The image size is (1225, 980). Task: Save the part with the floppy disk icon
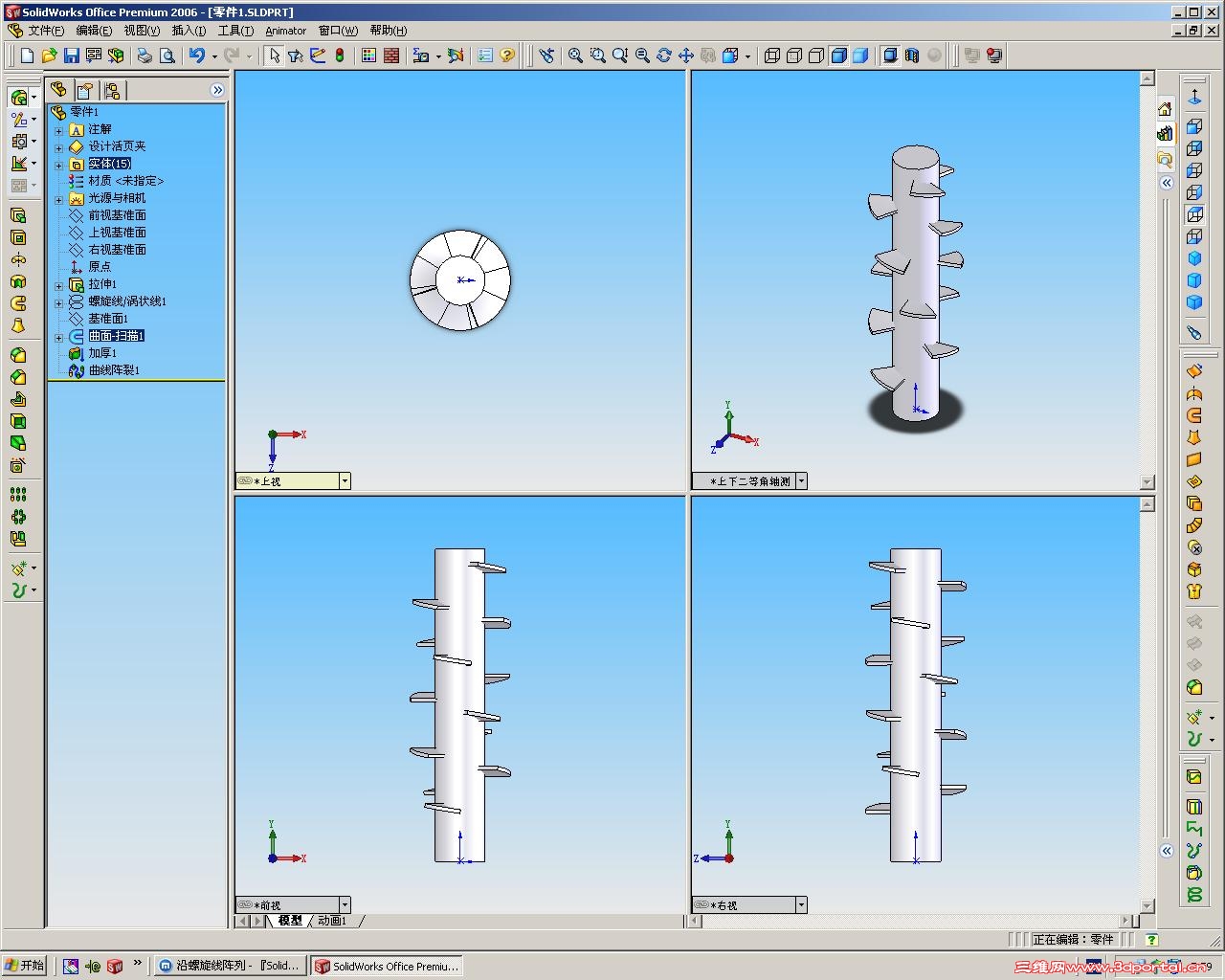(72, 56)
